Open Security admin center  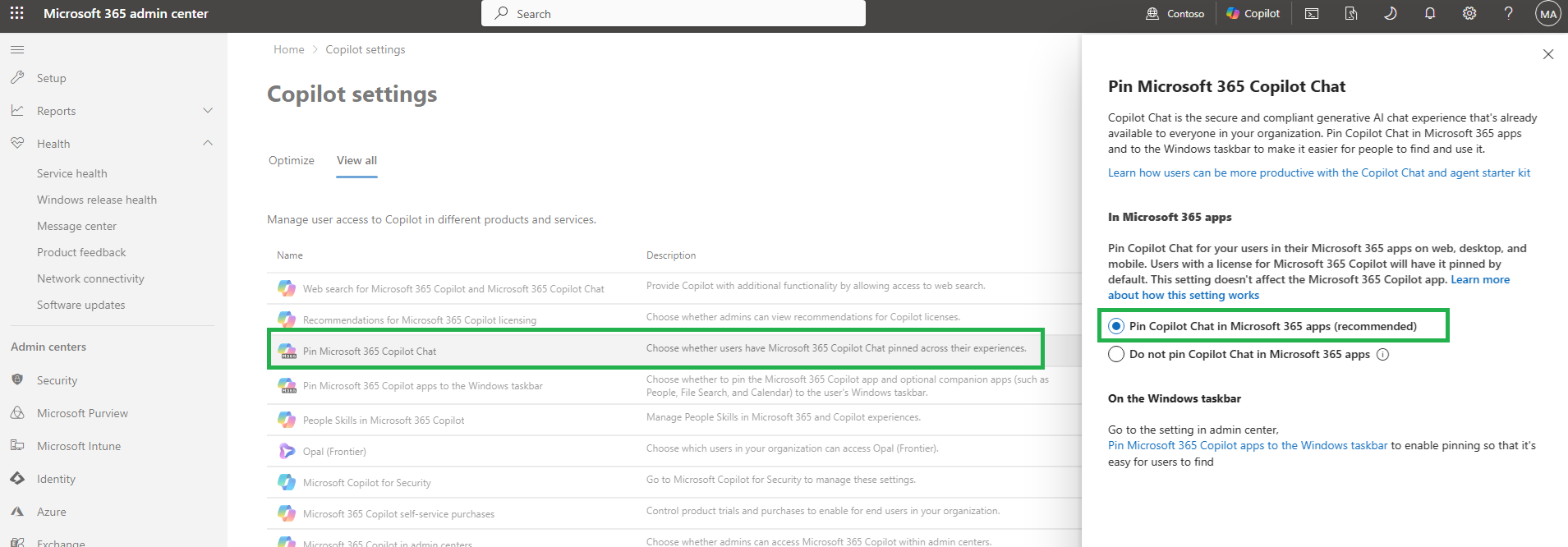pos(57,380)
